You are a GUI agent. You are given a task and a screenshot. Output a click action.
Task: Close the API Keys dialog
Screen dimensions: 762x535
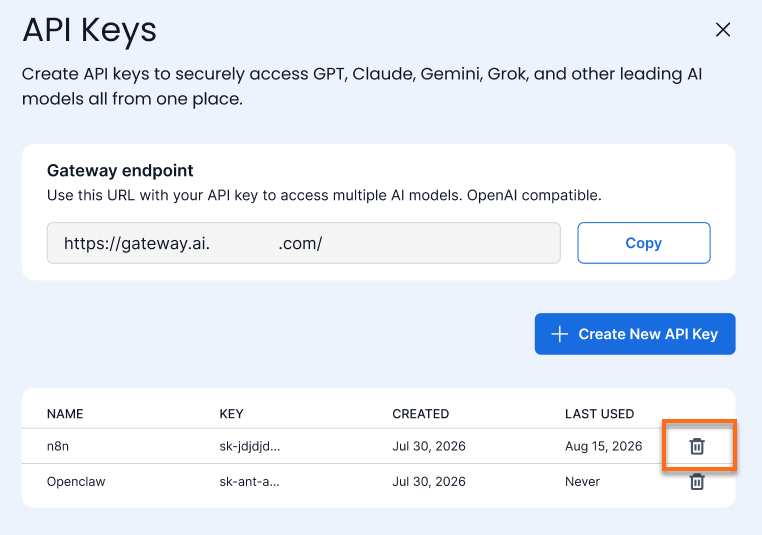point(723,30)
